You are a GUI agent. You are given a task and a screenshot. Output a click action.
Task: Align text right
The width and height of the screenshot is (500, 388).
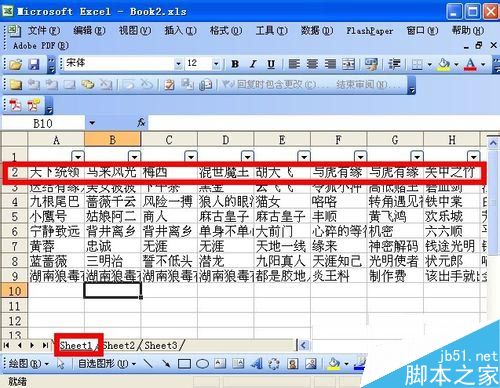[330, 63]
